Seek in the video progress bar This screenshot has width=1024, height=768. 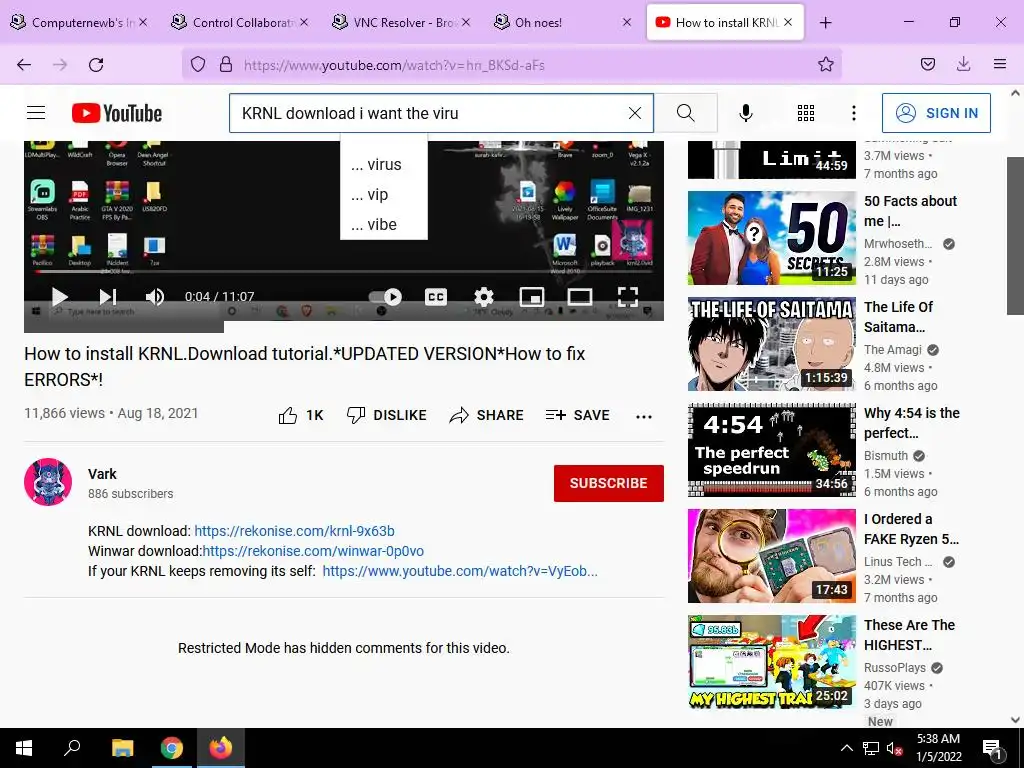[x=344, y=272]
